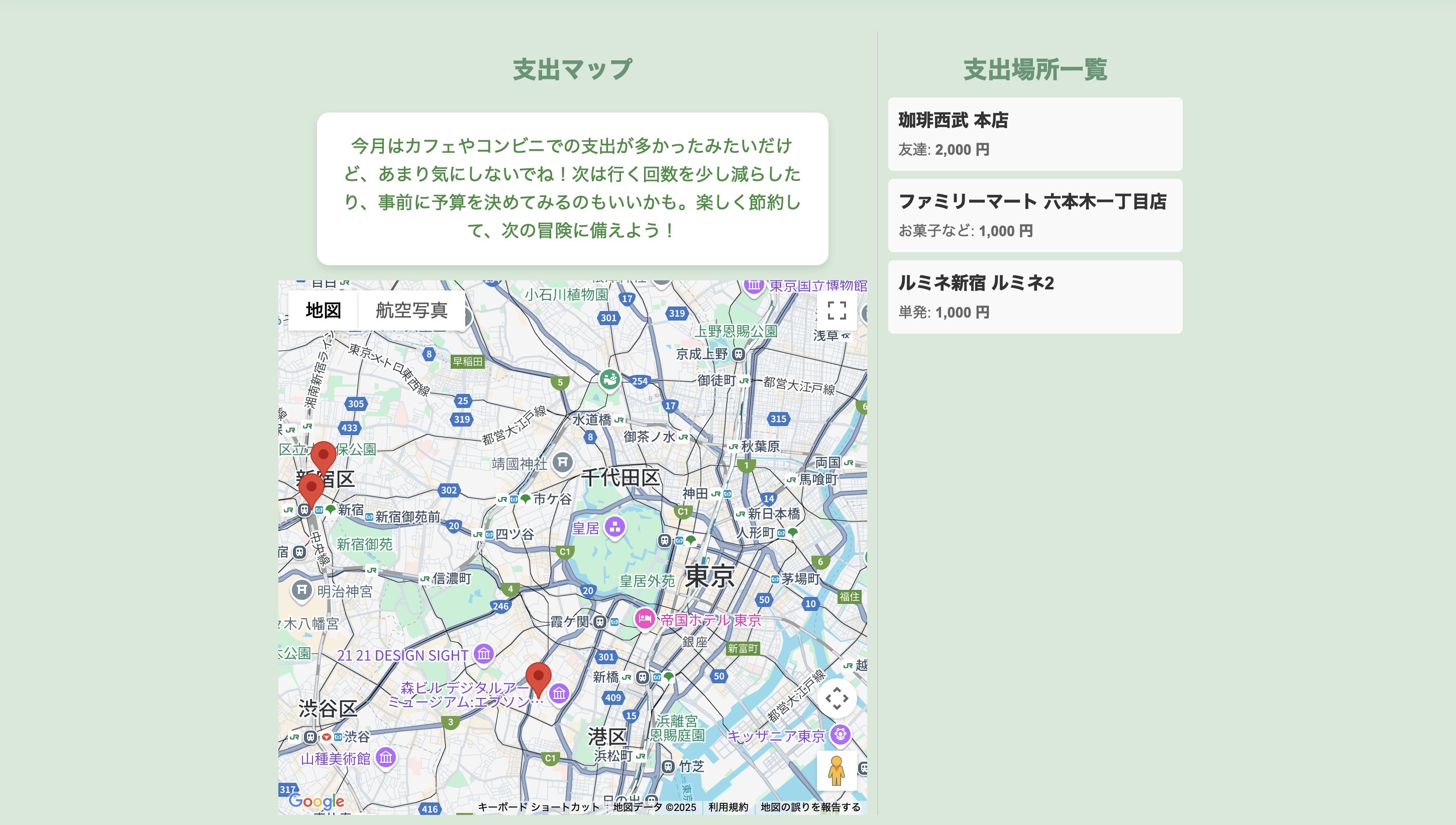Click the 皇居外苑 label
The width and height of the screenshot is (1456, 825).
point(647,581)
